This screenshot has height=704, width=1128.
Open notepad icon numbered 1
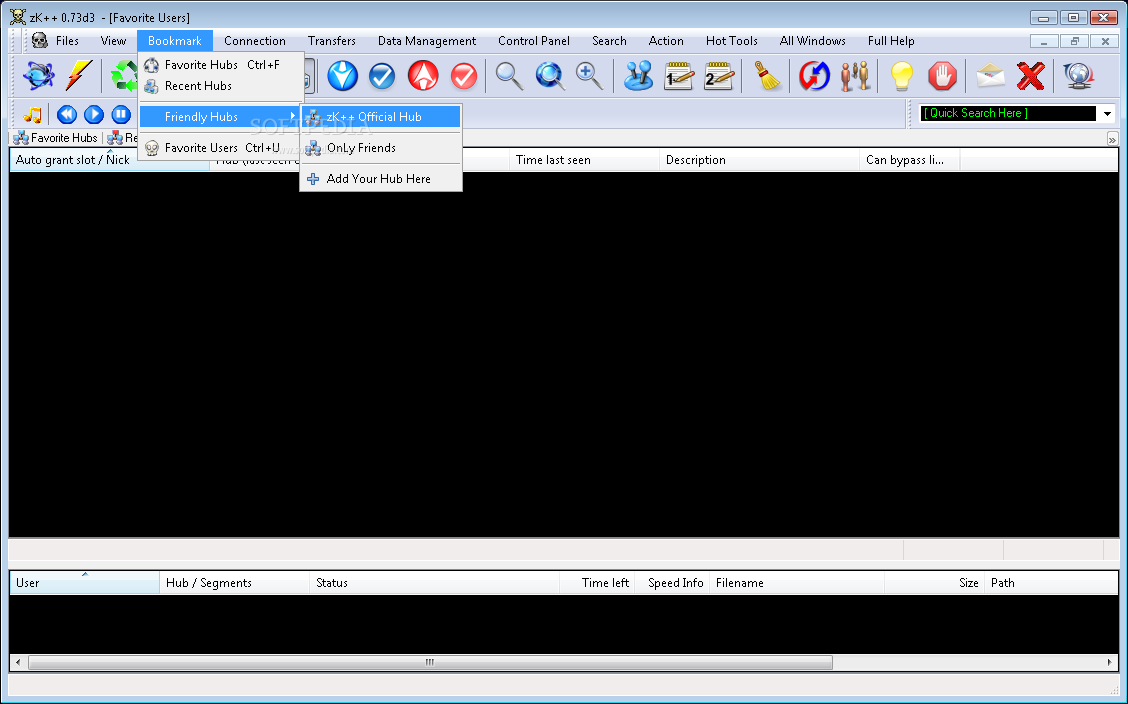click(678, 76)
